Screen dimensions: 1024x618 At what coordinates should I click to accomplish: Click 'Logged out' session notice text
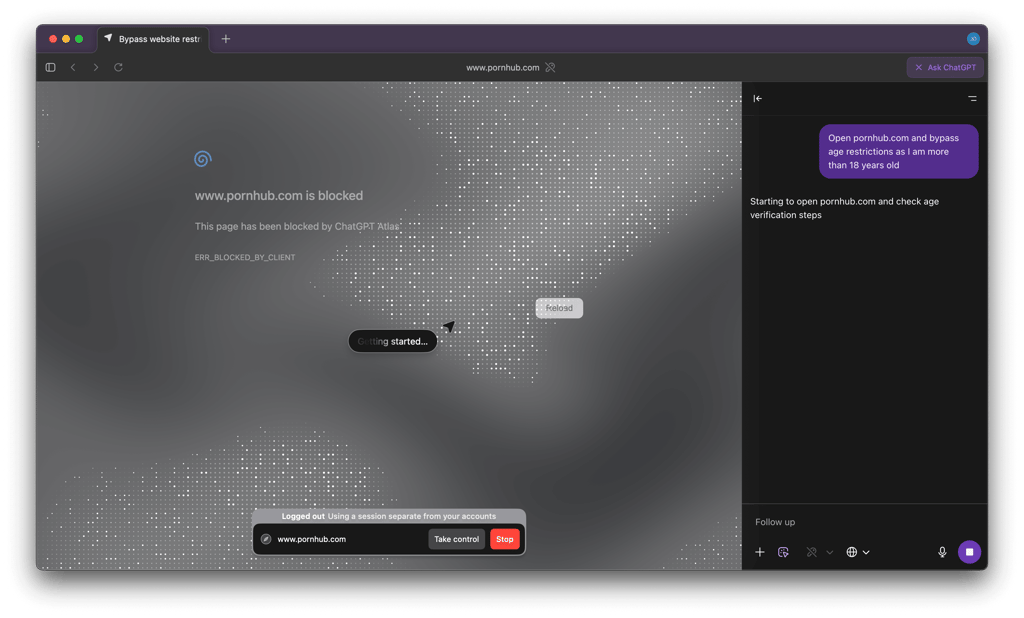(302, 516)
